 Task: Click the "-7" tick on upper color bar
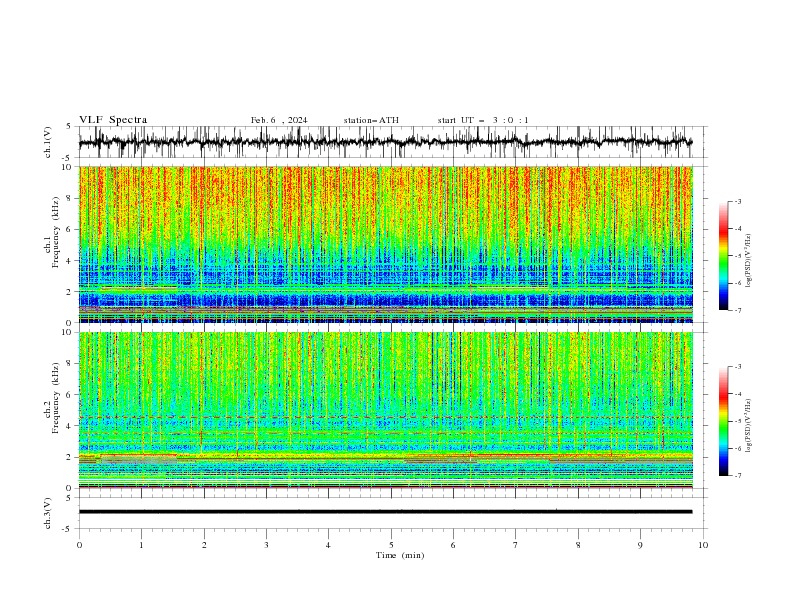pos(738,310)
